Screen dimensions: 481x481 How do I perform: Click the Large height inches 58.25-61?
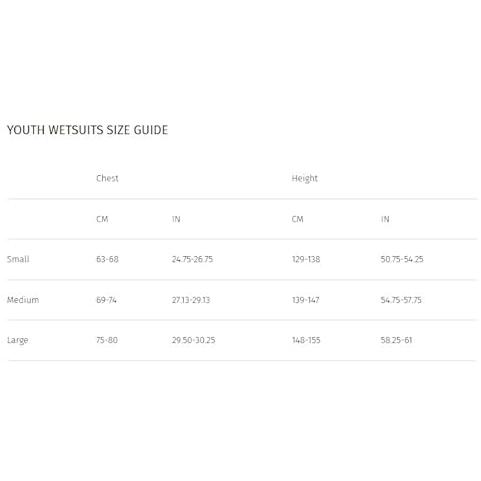point(396,340)
